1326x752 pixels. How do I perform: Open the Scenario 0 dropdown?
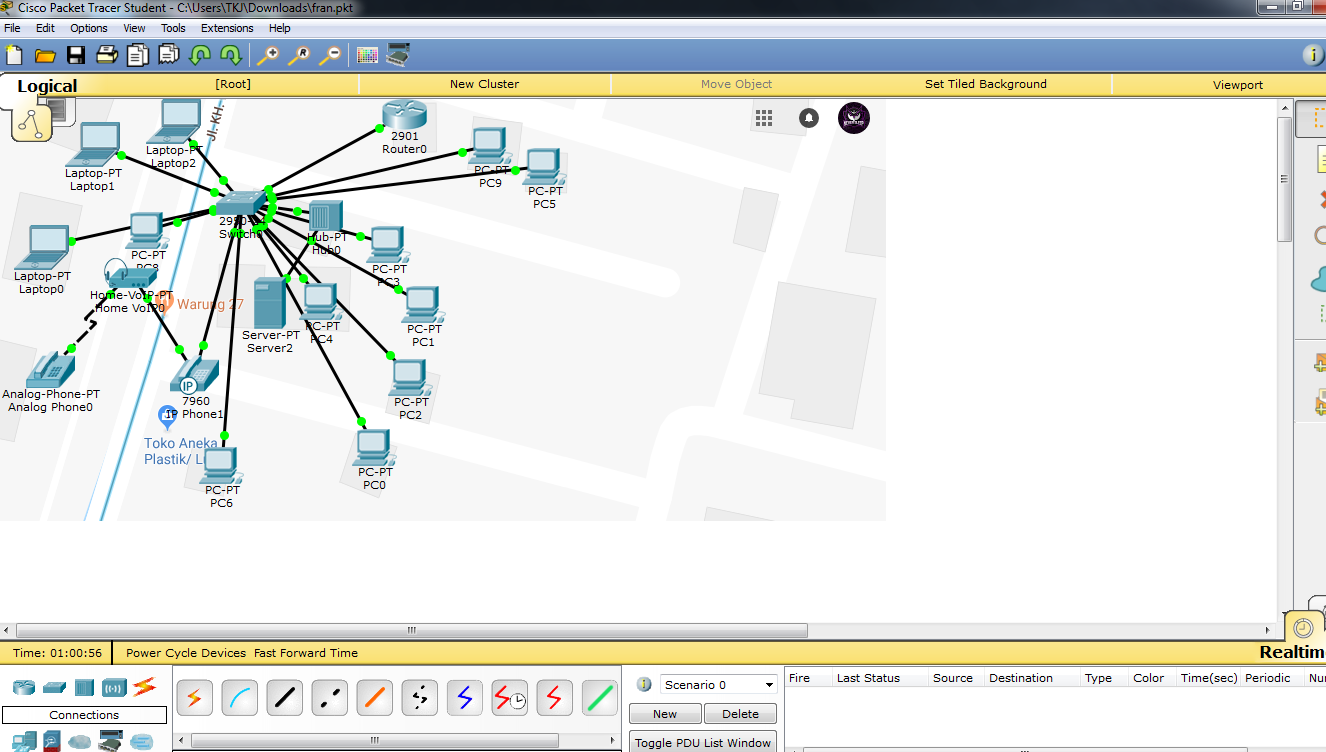coord(718,685)
